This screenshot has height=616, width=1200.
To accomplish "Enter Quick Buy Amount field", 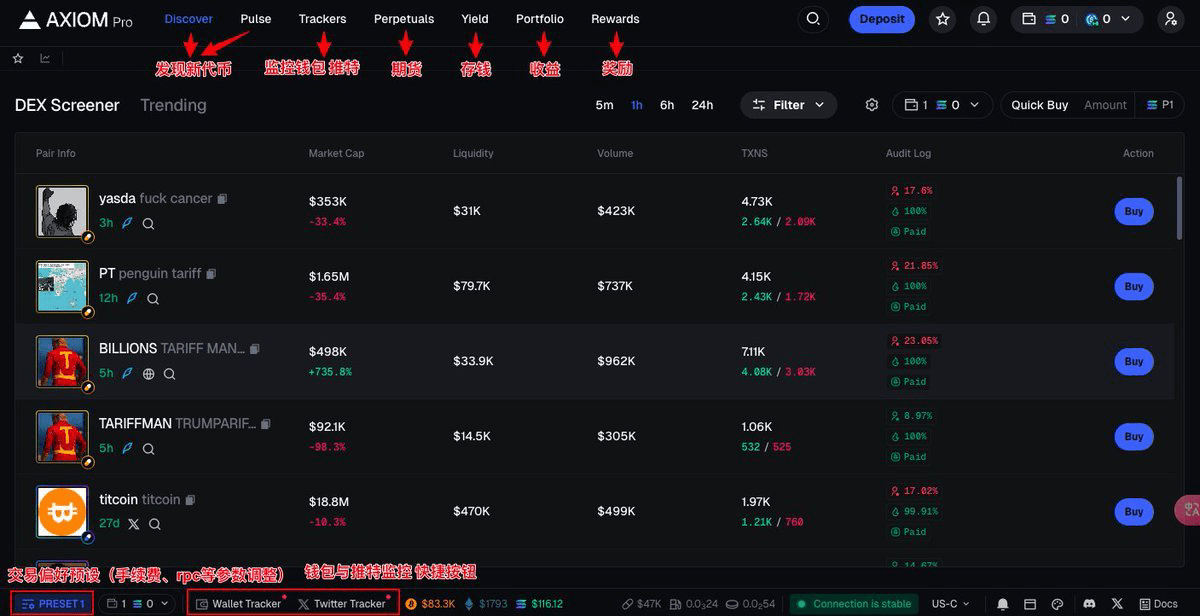I will point(1105,105).
